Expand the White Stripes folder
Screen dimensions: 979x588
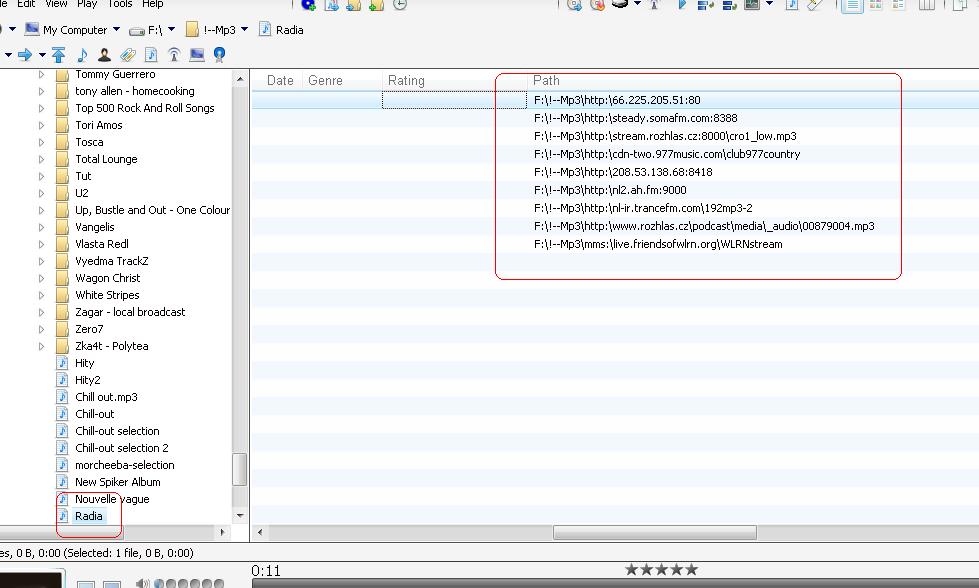41,295
